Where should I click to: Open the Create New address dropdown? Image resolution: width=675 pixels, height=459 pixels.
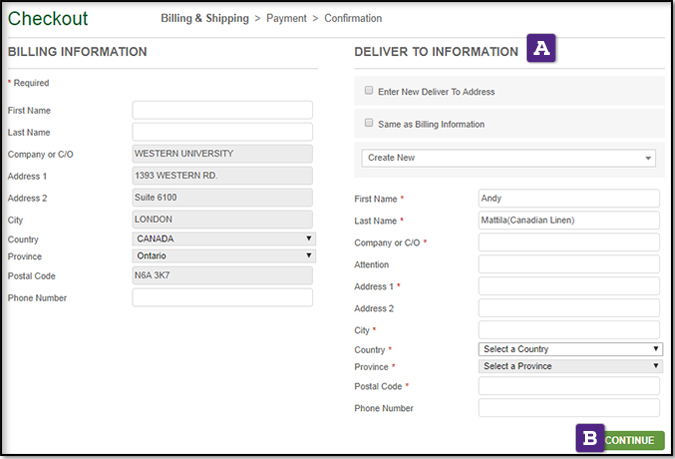[x=509, y=158]
